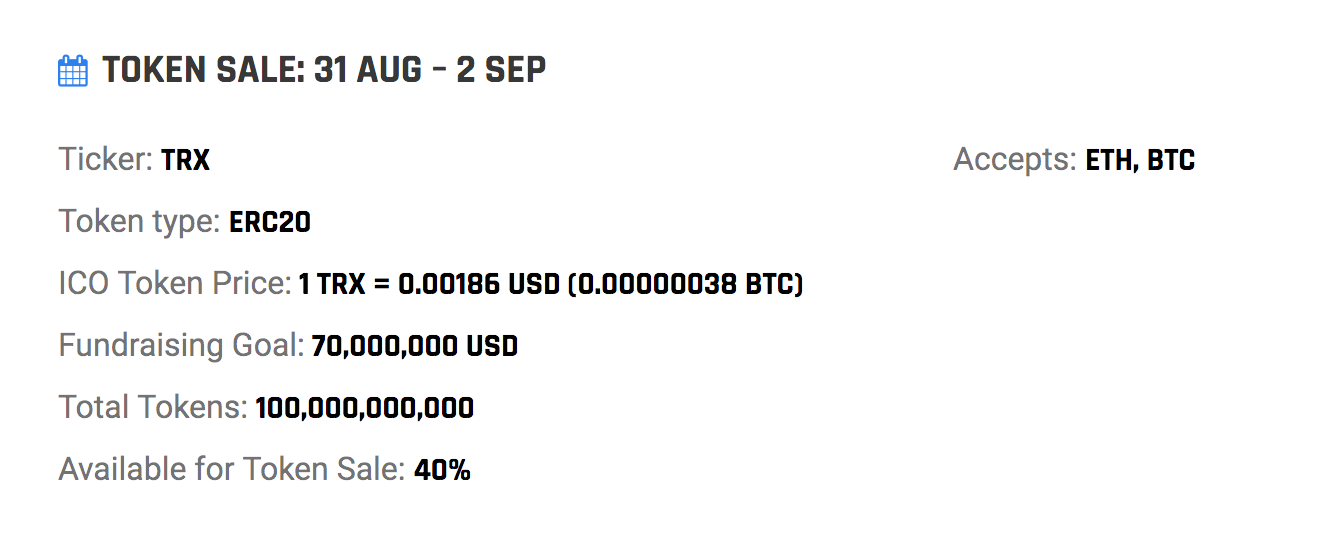Click the Available for Token Sale label
Image resolution: width=1338 pixels, height=554 pixels.
click(x=232, y=470)
